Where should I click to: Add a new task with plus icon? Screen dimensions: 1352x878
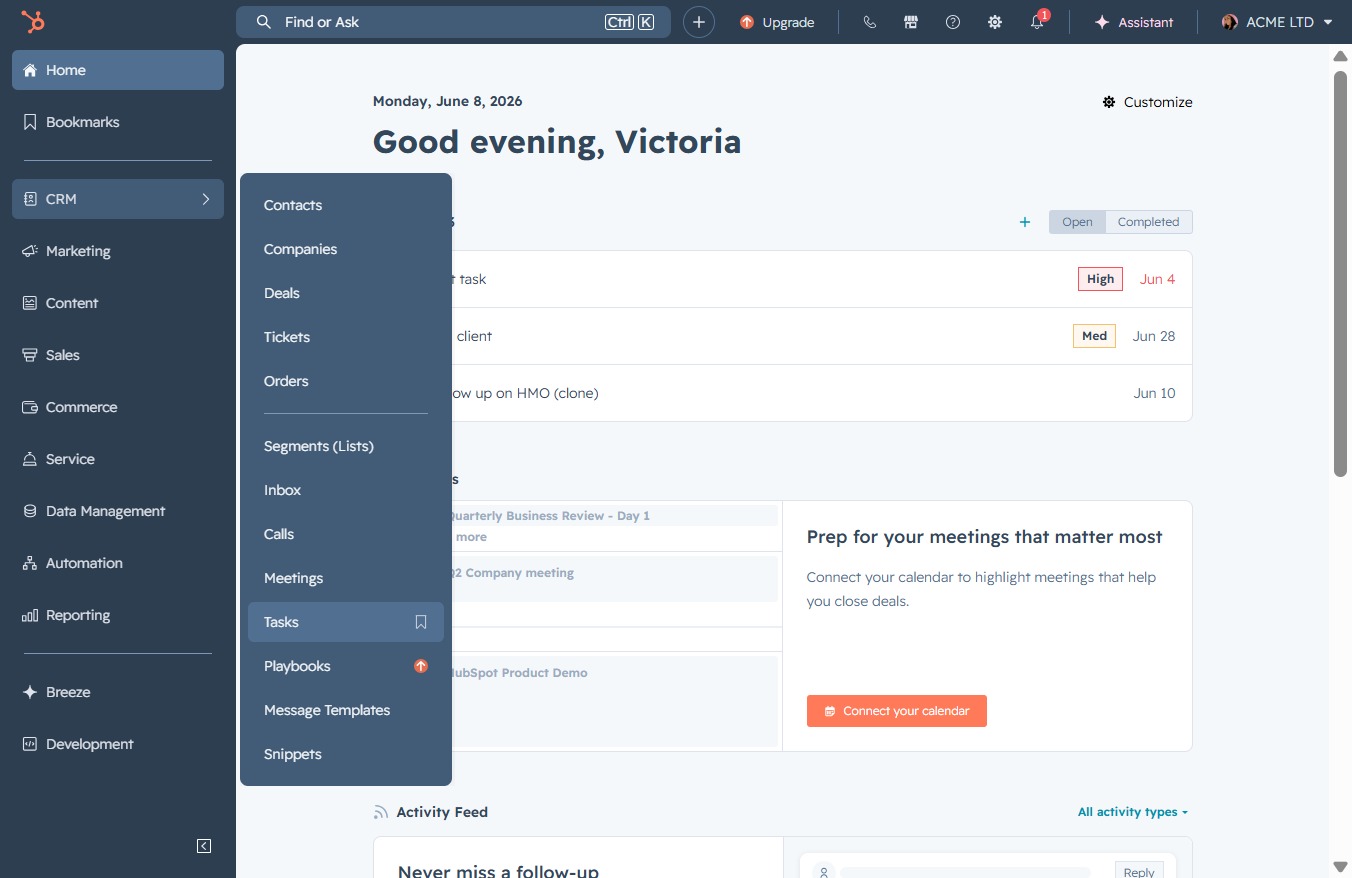click(x=1024, y=222)
